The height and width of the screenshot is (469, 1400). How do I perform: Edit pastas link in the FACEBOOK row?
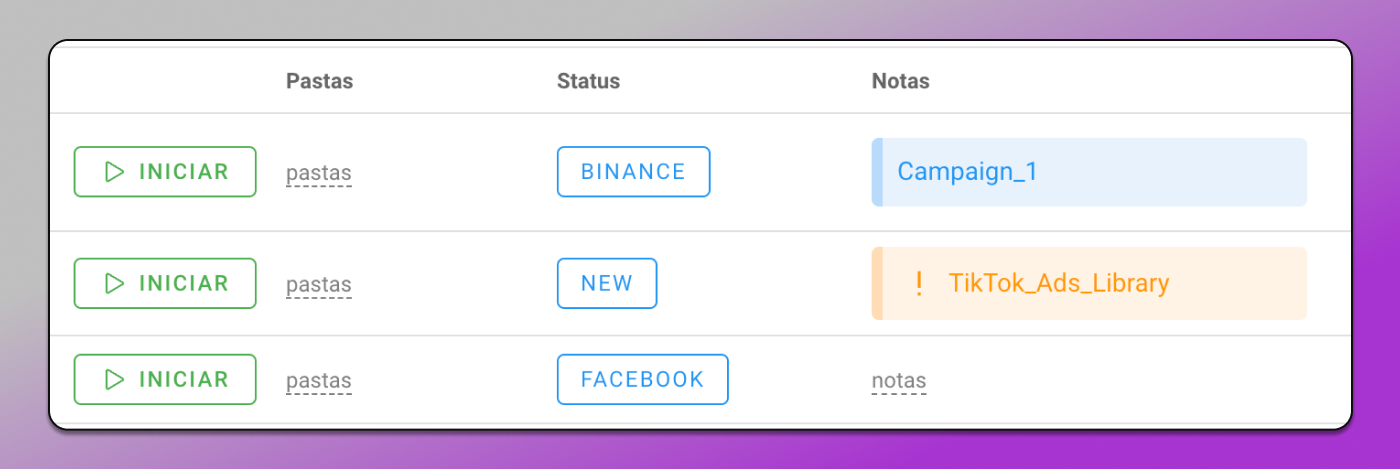pos(319,381)
